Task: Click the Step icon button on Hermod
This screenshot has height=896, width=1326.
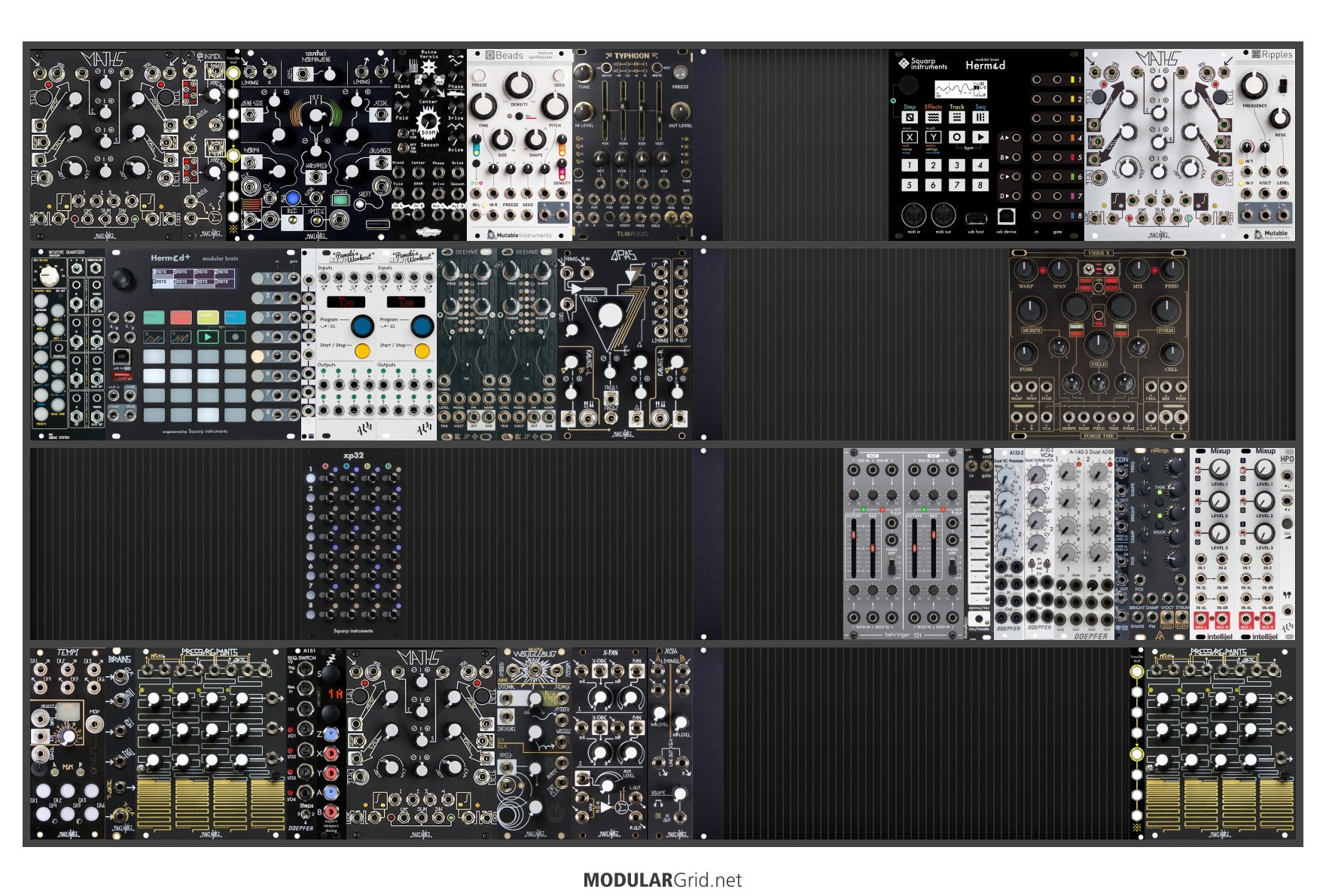Action: [910, 117]
